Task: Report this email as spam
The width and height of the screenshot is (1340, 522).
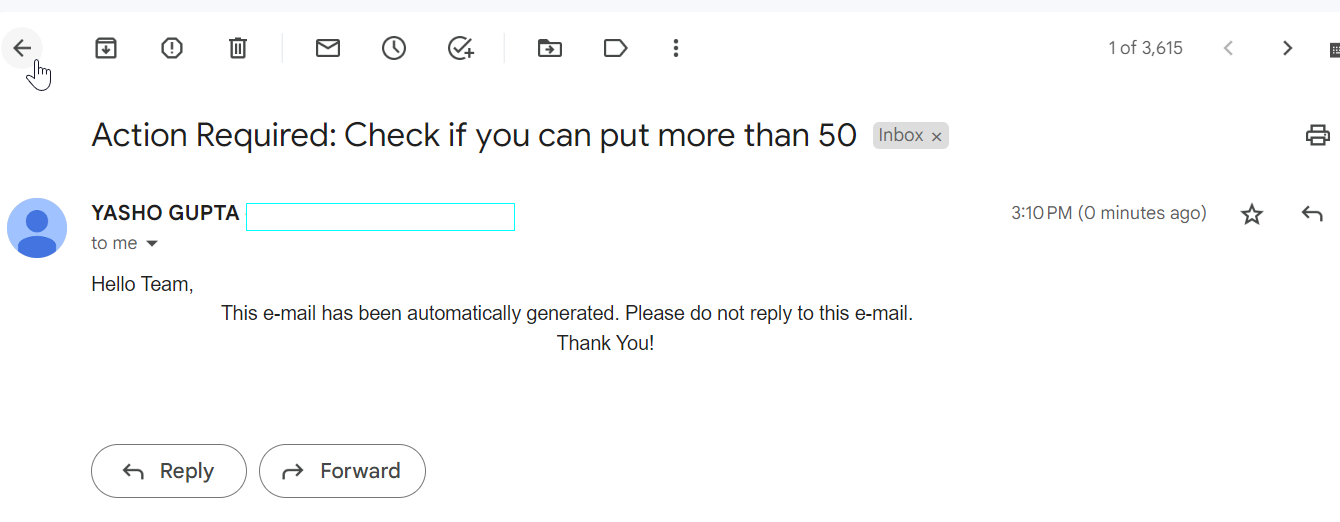Action: tap(172, 48)
